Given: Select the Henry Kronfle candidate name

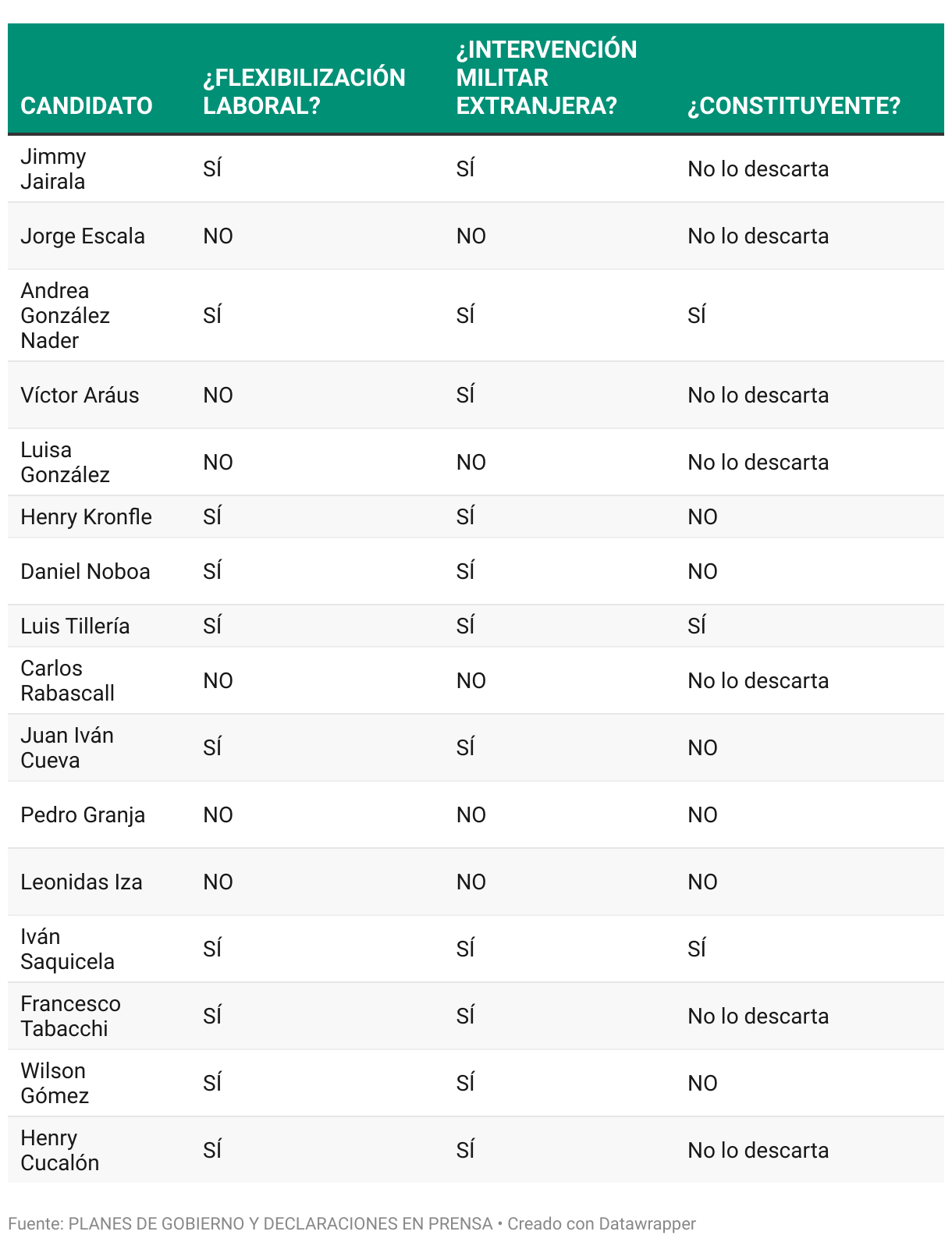Looking at the screenshot, I should 86,516.
